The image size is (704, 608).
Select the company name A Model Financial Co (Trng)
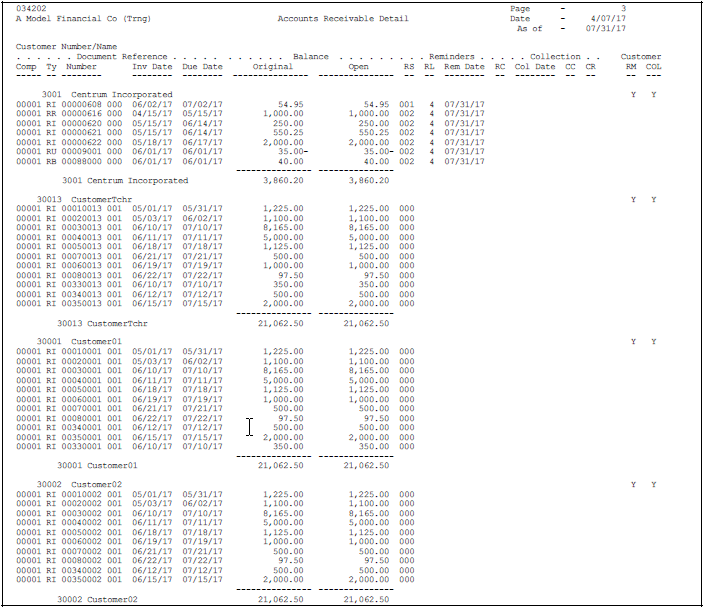click(84, 19)
